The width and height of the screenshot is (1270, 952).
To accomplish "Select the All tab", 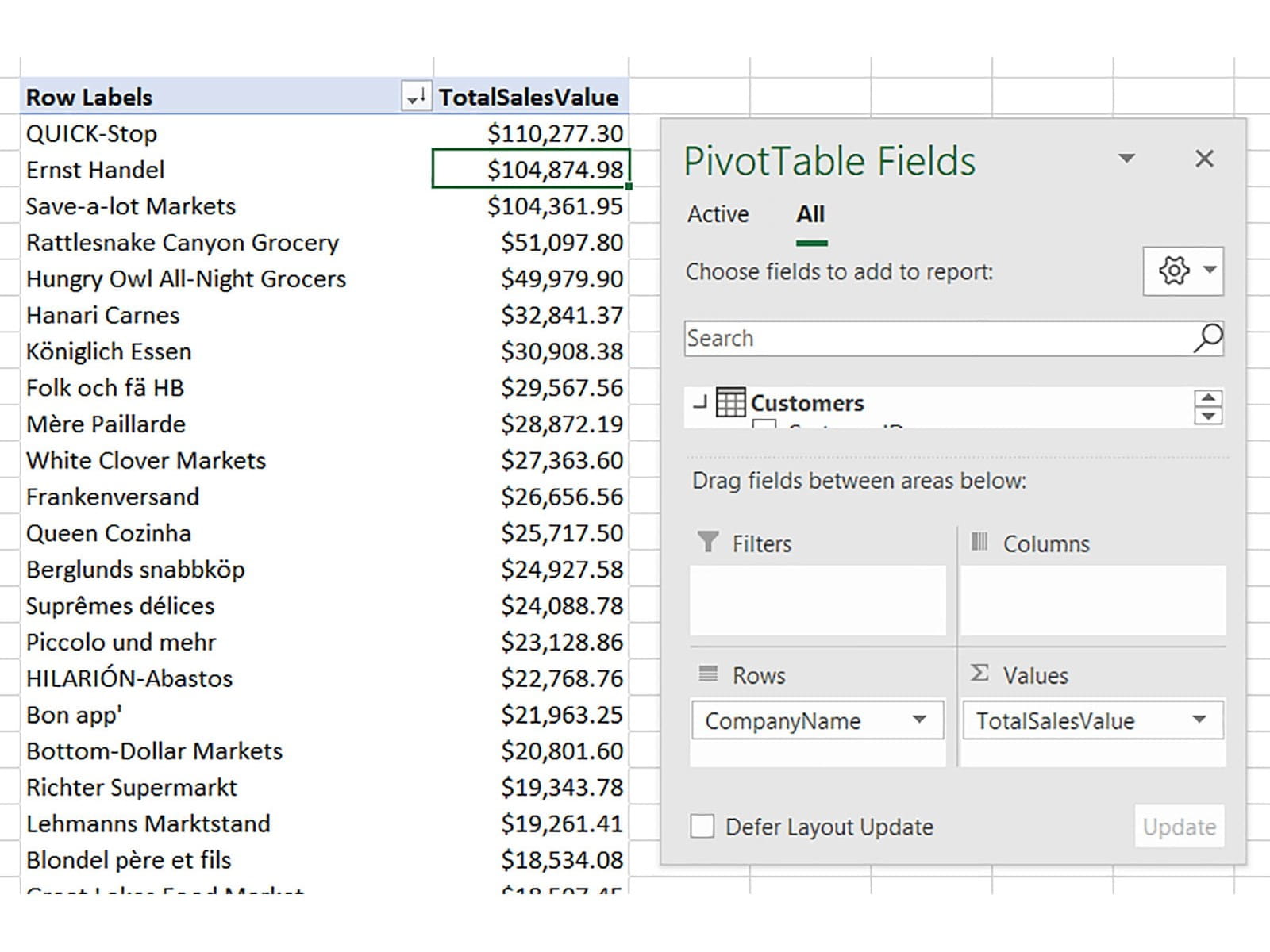I will pyautogui.click(x=810, y=214).
